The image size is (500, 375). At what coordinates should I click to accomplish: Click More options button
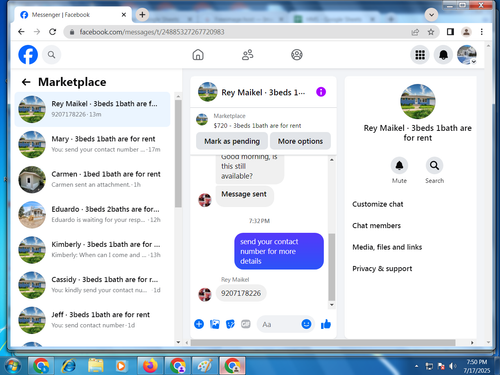(x=300, y=141)
